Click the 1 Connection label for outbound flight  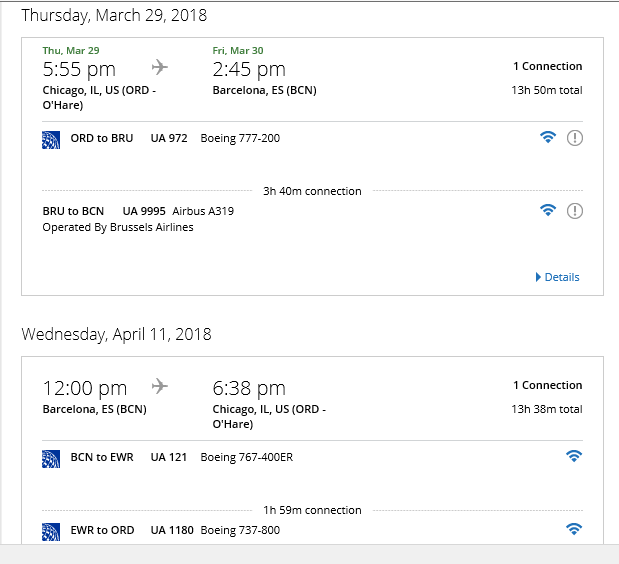548,66
